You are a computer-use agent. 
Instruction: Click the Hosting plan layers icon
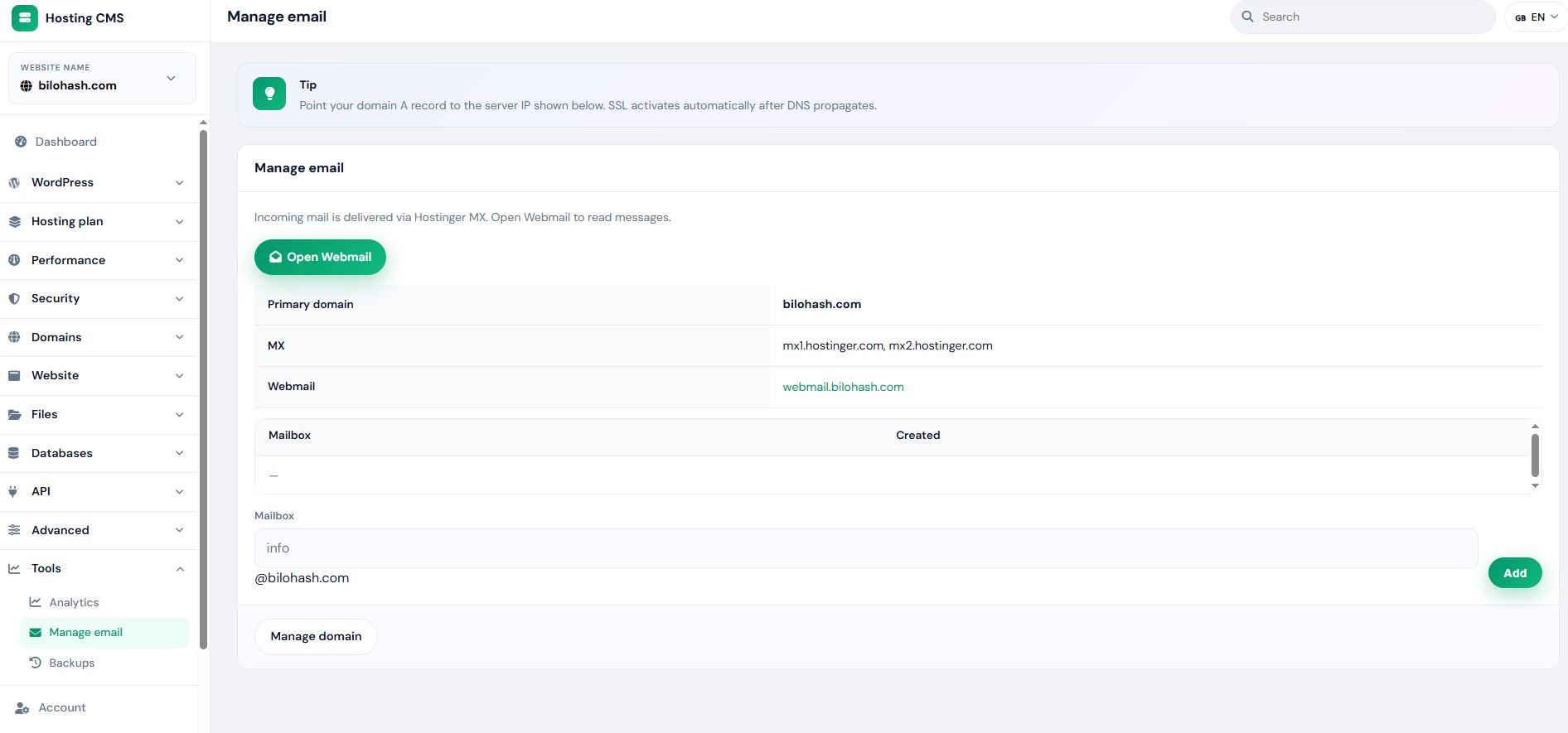14,221
